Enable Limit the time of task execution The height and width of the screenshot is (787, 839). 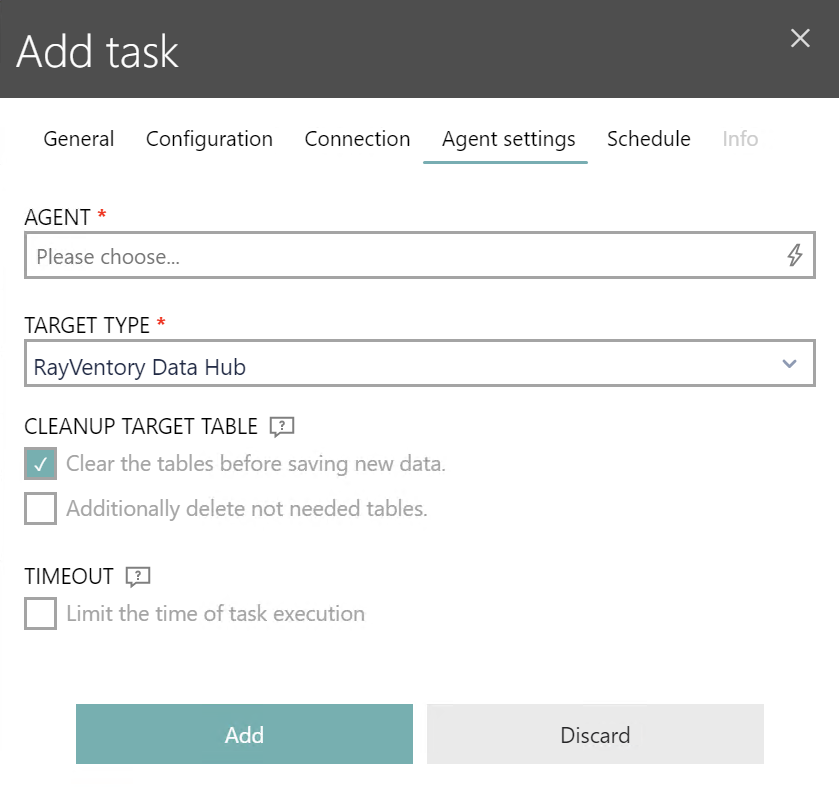click(41, 613)
